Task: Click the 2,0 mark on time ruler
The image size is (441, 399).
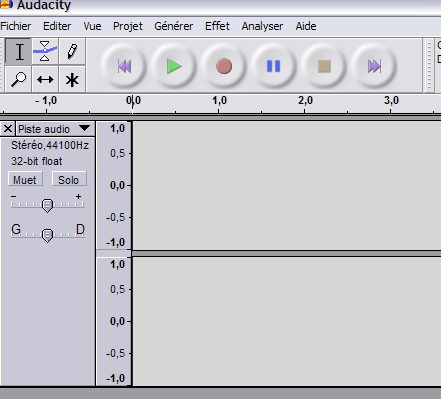Action: pyautogui.click(x=305, y=101)
